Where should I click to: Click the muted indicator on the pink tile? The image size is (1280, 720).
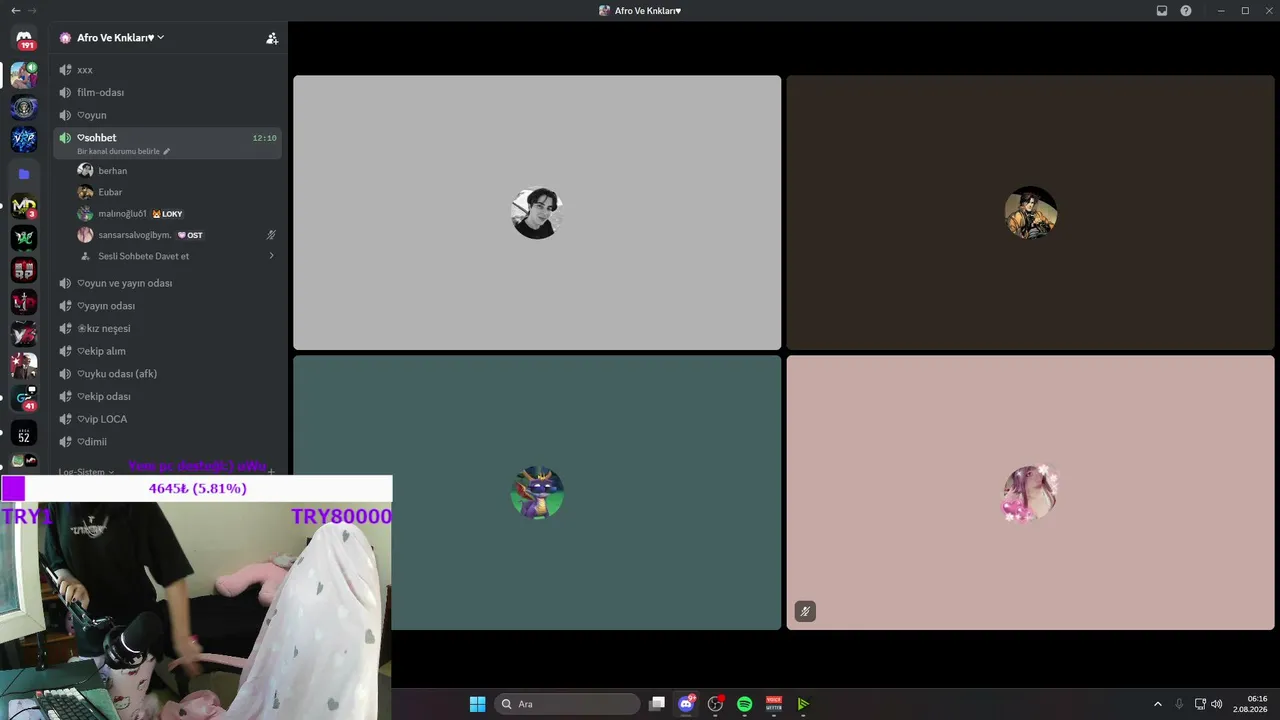click(x=805, y=611)
